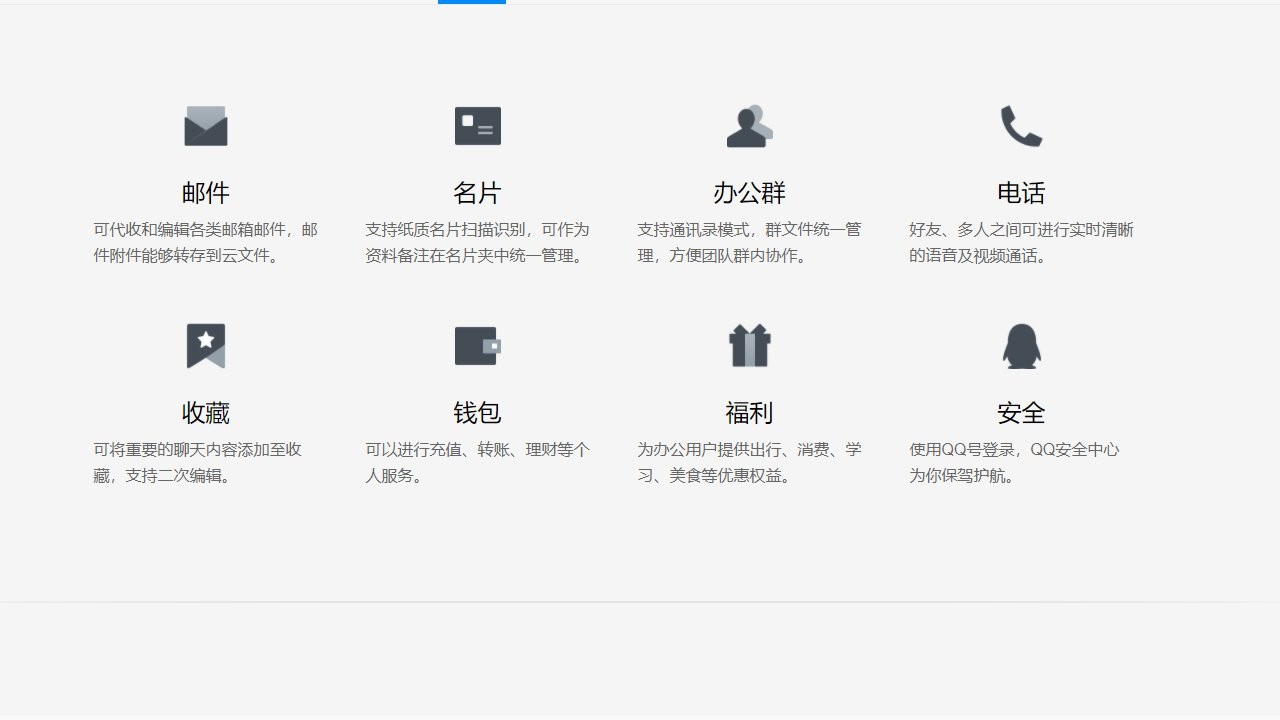Open the 收藏 feature via its title
Screen dimensions: 1280x720
tap(206, 412)
